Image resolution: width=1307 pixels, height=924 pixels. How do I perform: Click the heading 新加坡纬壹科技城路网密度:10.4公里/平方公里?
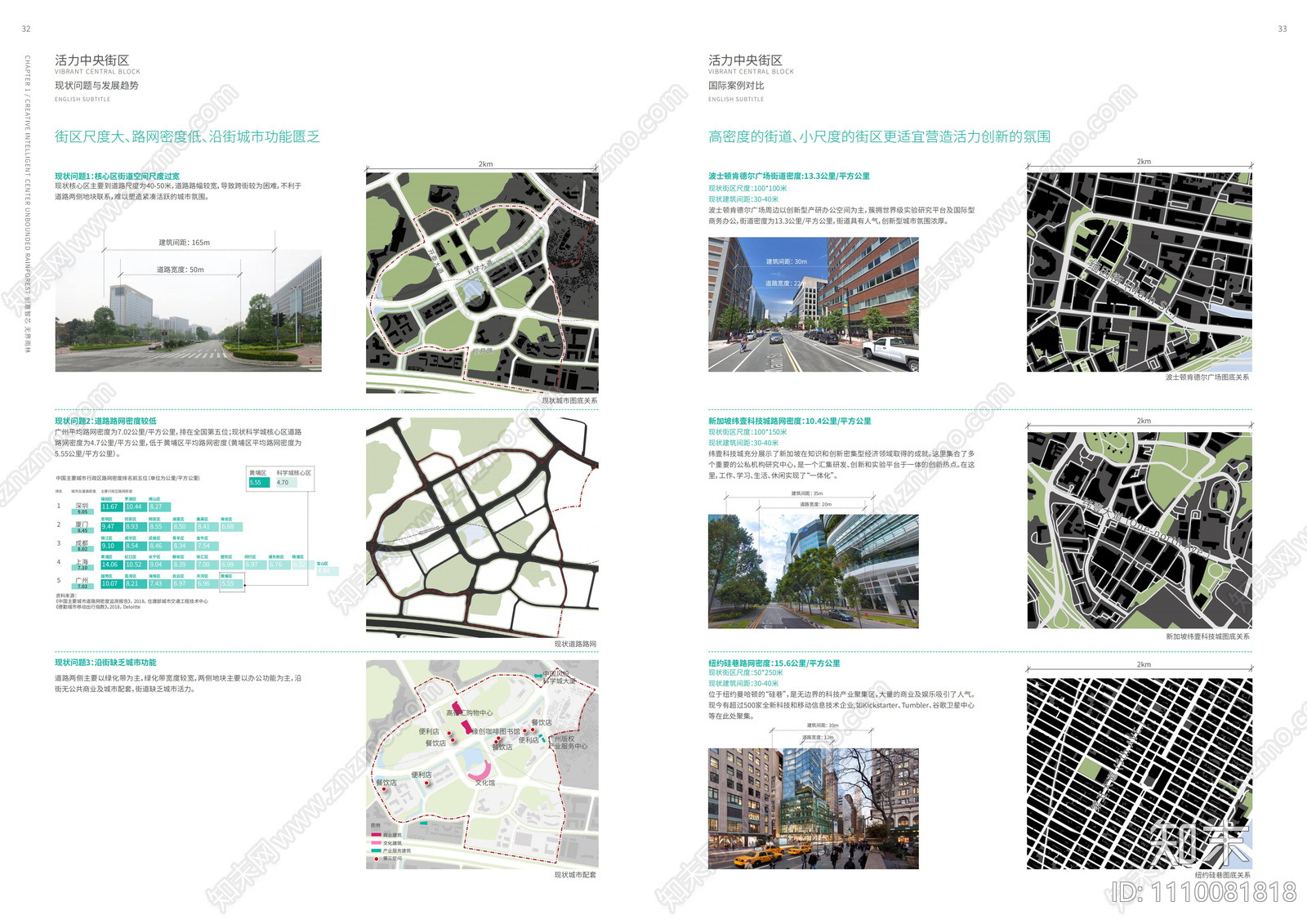click(x=790, y=421)
